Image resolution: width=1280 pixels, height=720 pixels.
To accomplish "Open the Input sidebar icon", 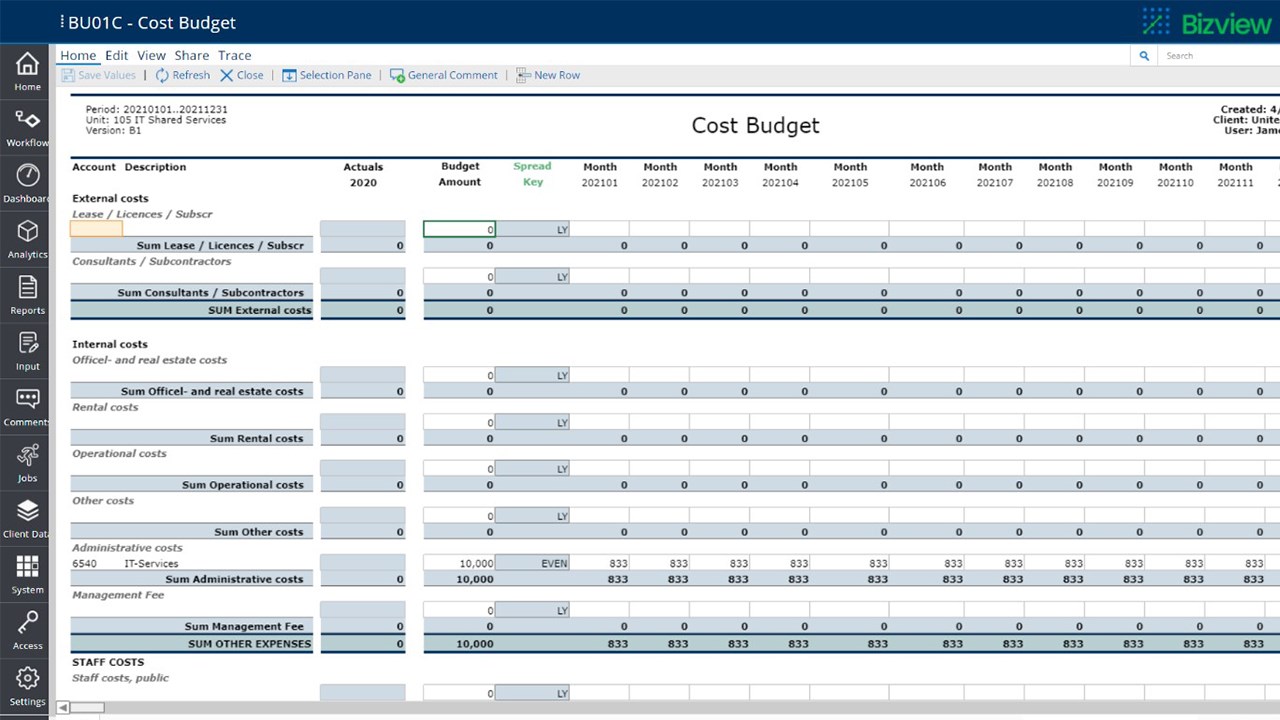I will (27, 344).
